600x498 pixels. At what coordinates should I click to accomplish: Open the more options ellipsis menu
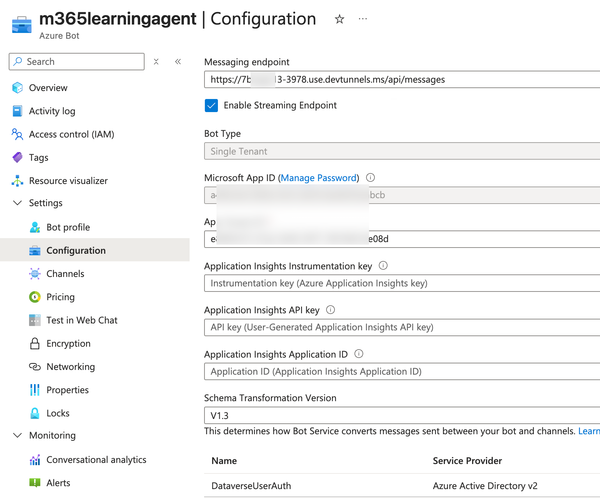tap(363, 19)
